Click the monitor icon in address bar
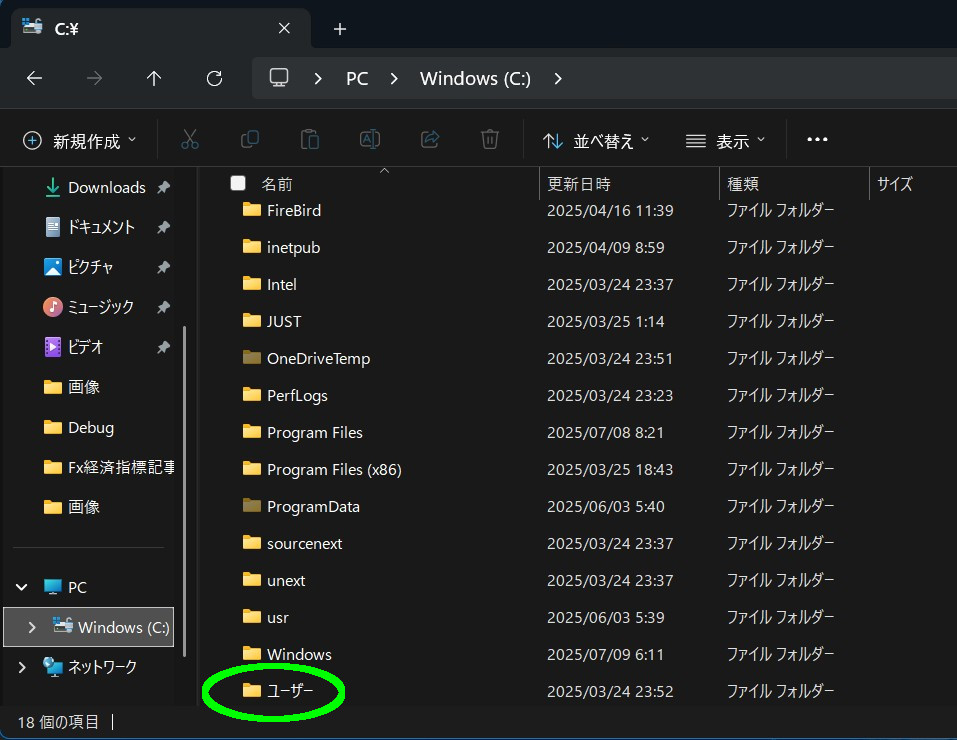 pos(279,78)
